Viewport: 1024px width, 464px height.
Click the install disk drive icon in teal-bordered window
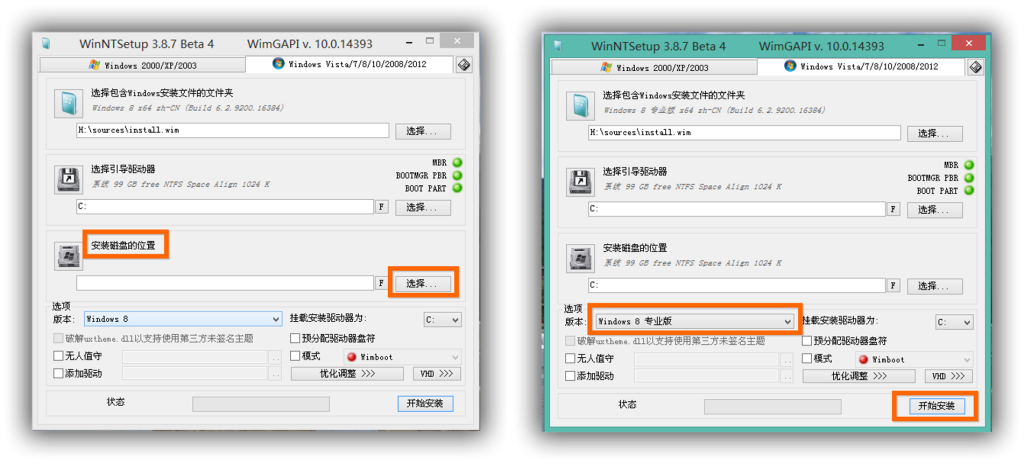click(x=579, y=258)
